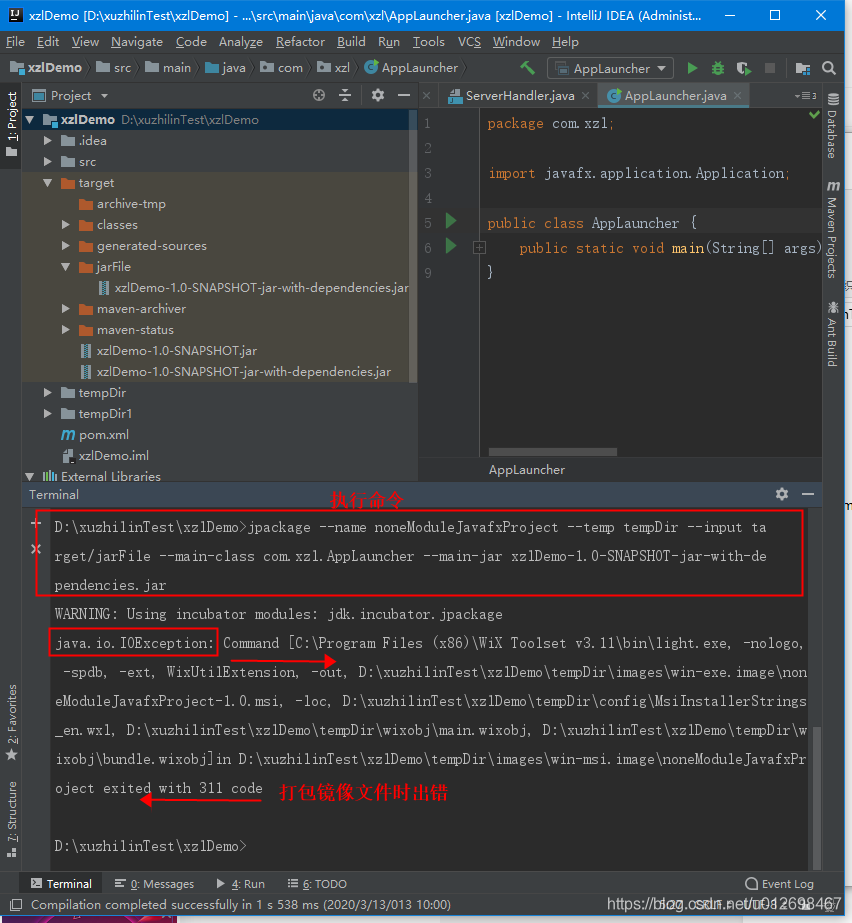Collapse External Libraries node

point(30,477)
